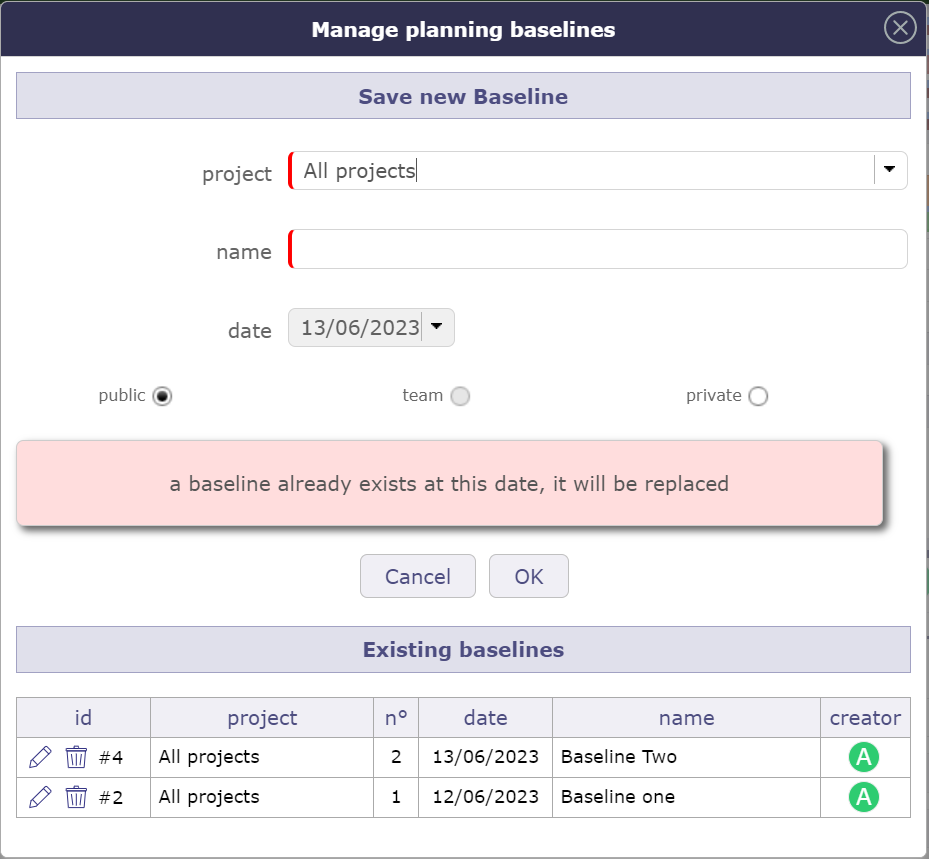Screen dimensions: 929x859
Task: Close the Manage planning baselines dialog
Action: [900, 28]
